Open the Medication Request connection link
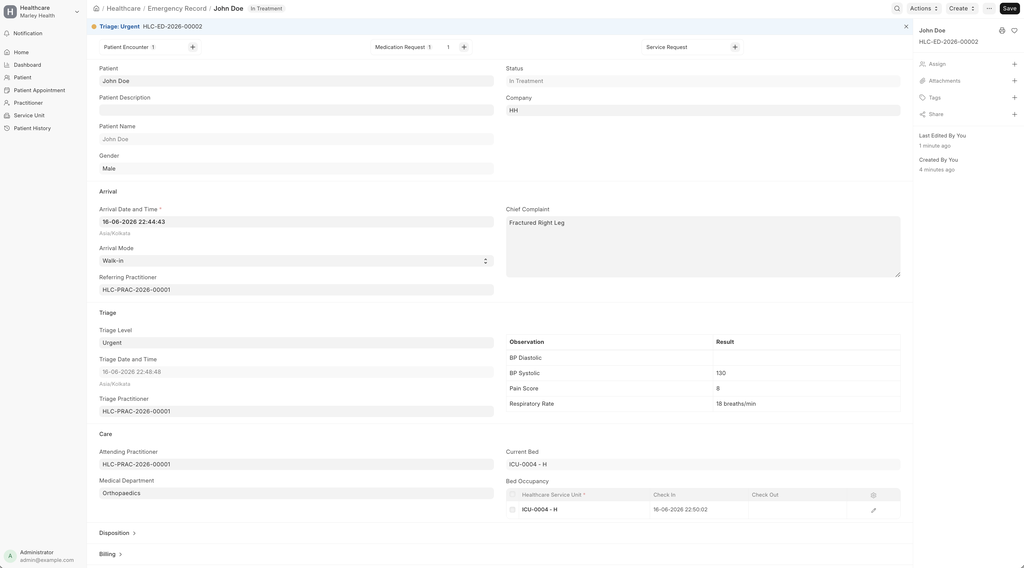 tap(400, 47)
